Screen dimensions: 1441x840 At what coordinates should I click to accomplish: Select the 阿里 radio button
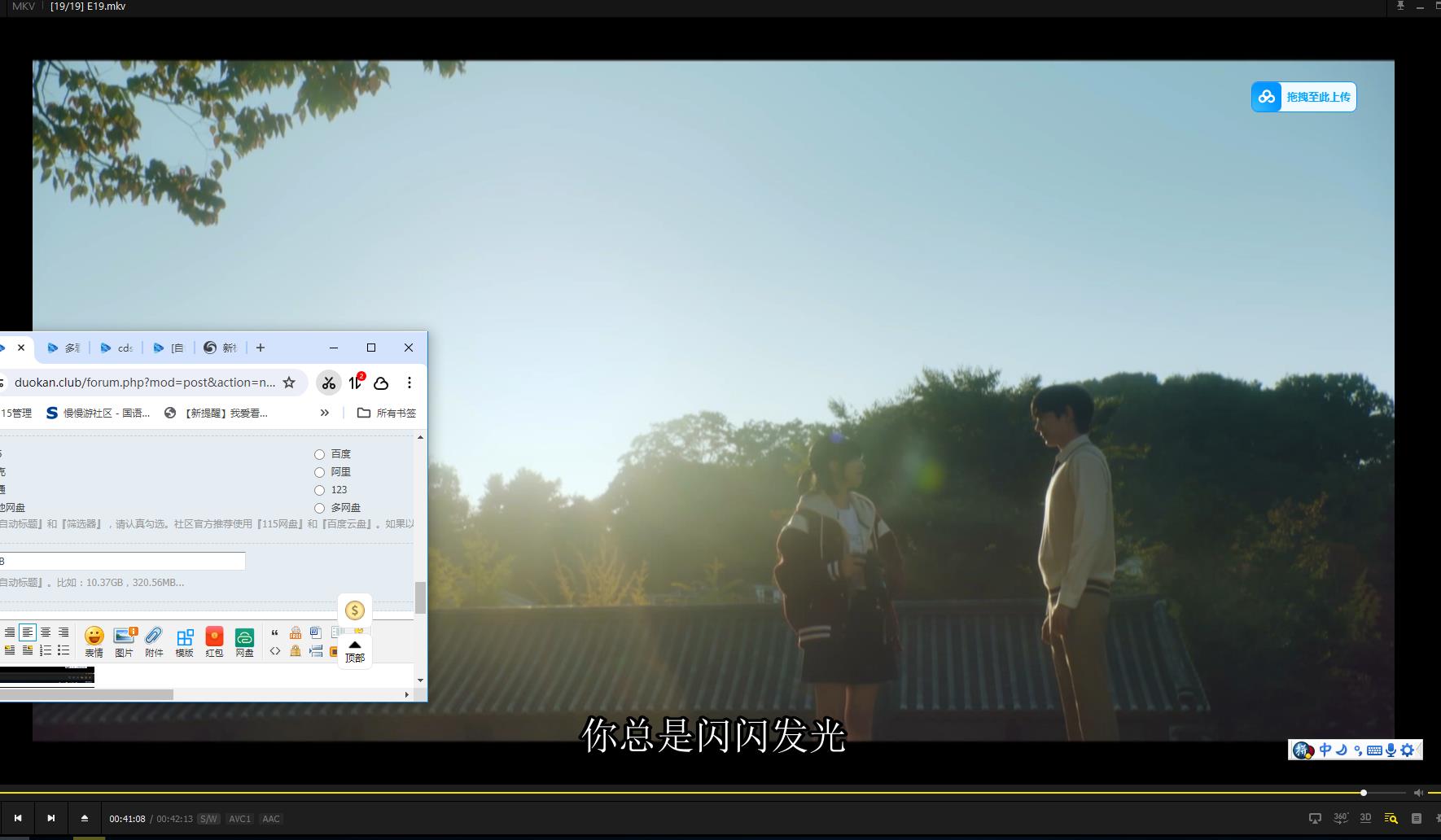pyautogui.click(x=319, y=472)
